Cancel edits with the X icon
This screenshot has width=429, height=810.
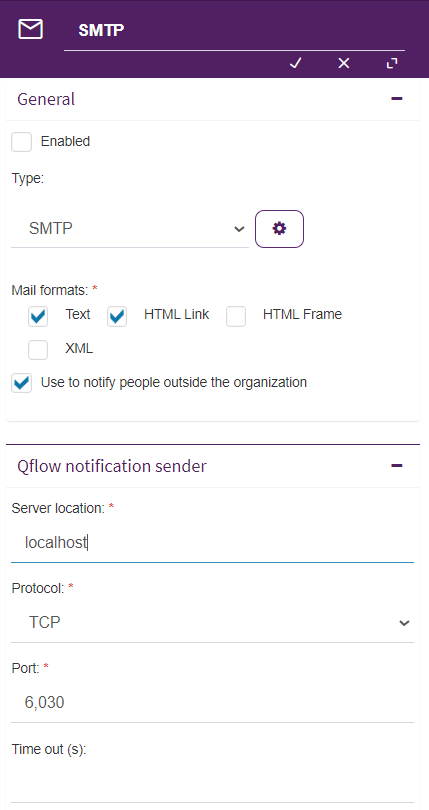click(x=344, y=63)
